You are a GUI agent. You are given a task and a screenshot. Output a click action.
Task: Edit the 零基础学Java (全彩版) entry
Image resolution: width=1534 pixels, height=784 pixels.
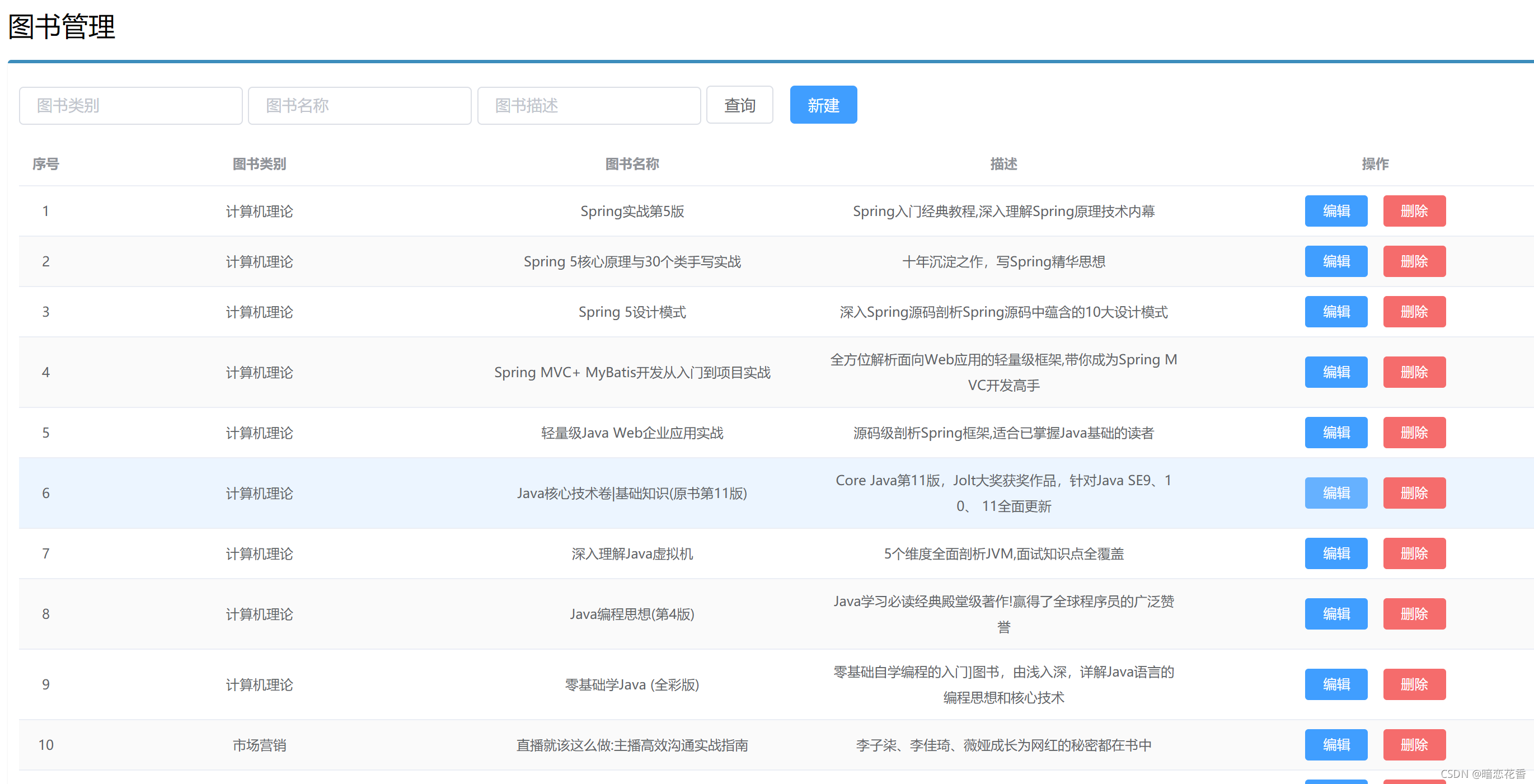tap(1336, 684)
